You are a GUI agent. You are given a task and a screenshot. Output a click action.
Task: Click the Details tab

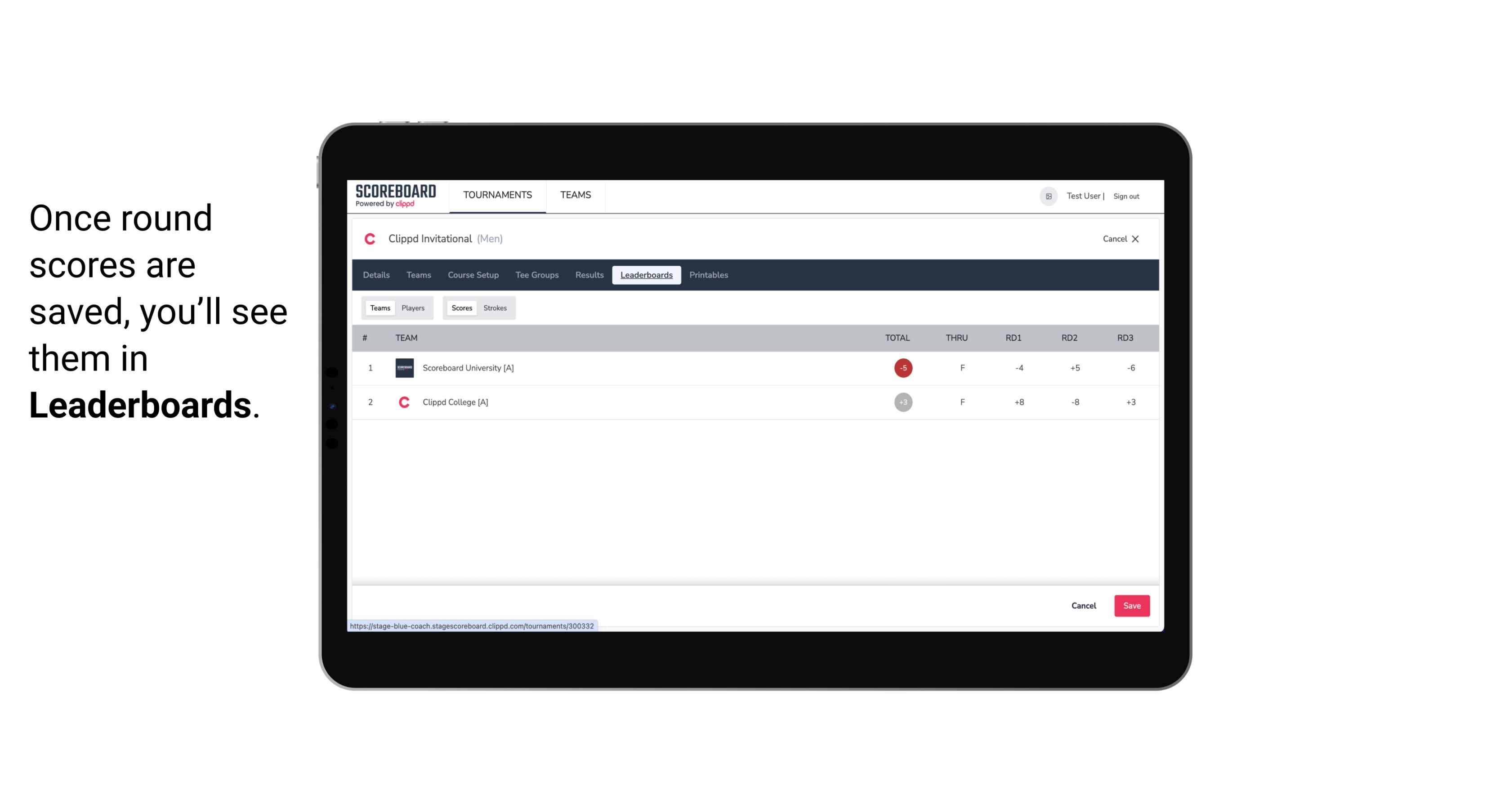[375, 275]
